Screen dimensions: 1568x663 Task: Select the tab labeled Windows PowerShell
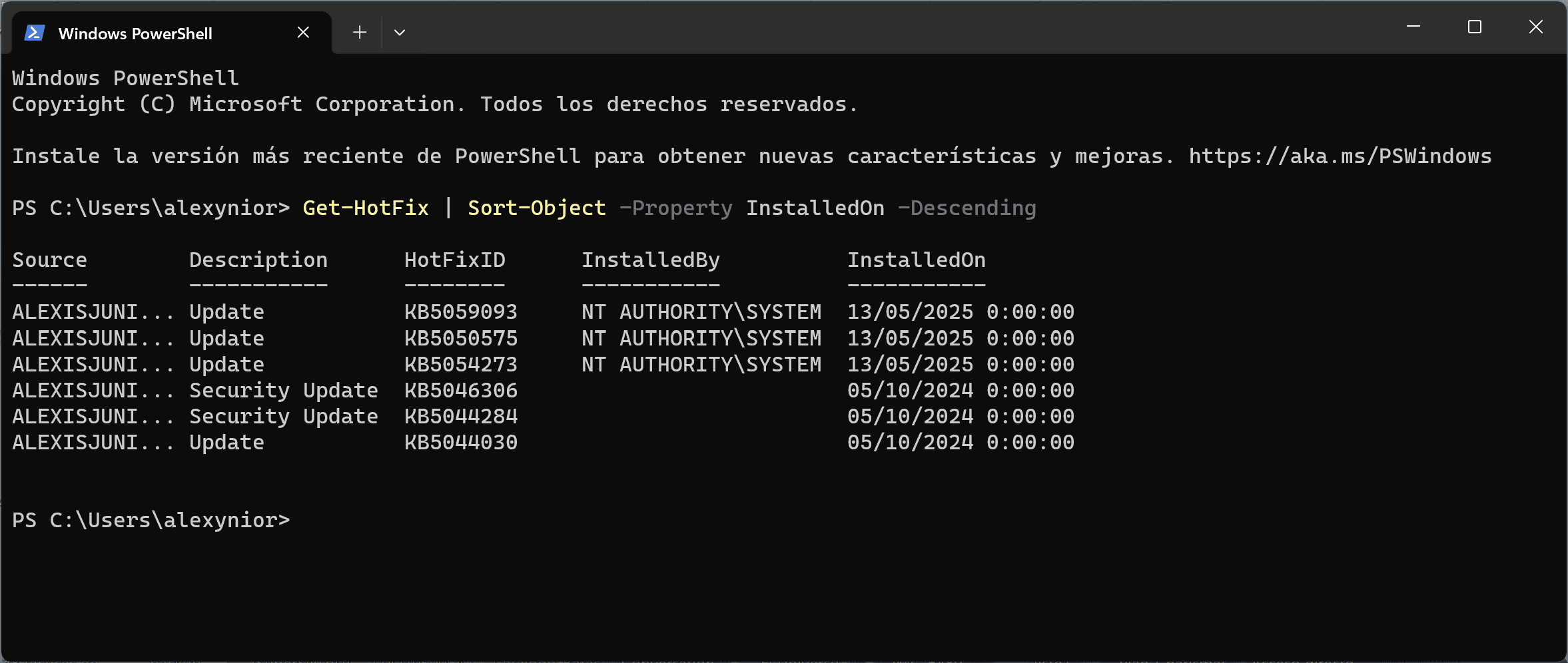tap(135, 31)
